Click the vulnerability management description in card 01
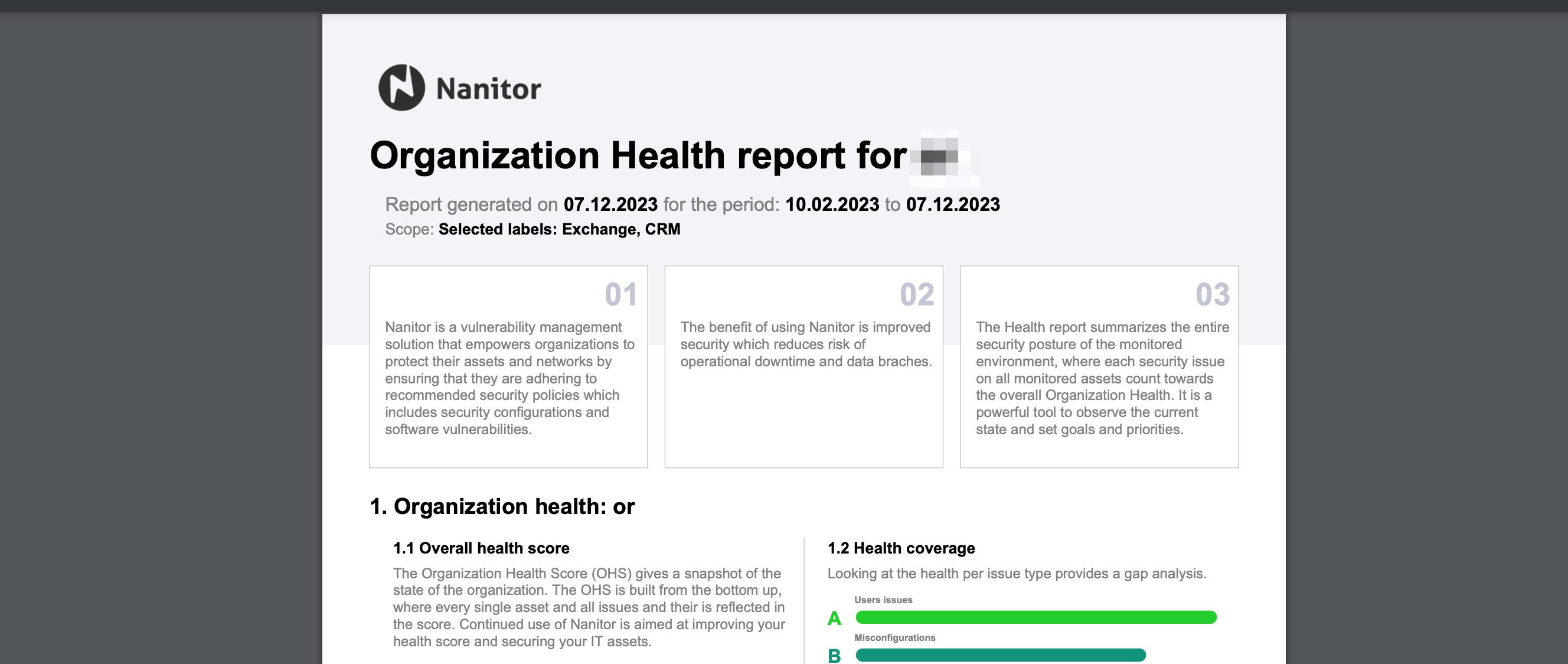 [509, 377]
